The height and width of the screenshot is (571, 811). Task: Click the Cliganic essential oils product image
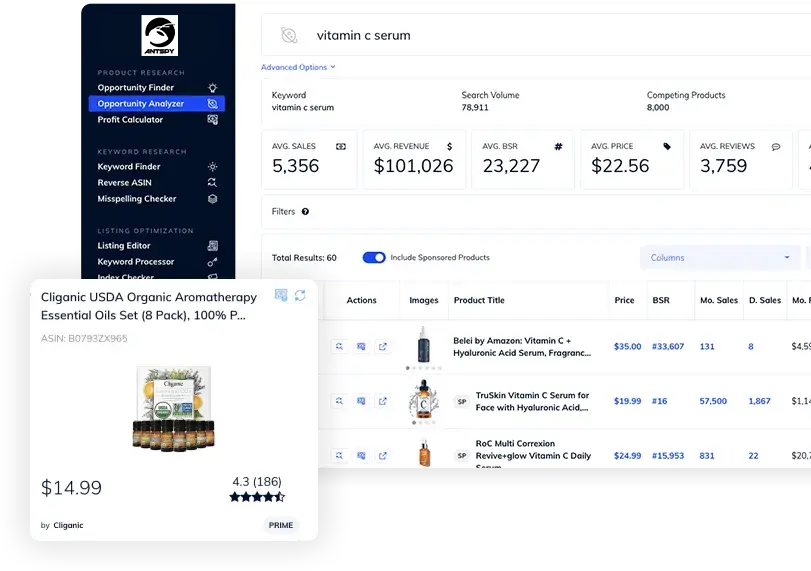(174, 407)
